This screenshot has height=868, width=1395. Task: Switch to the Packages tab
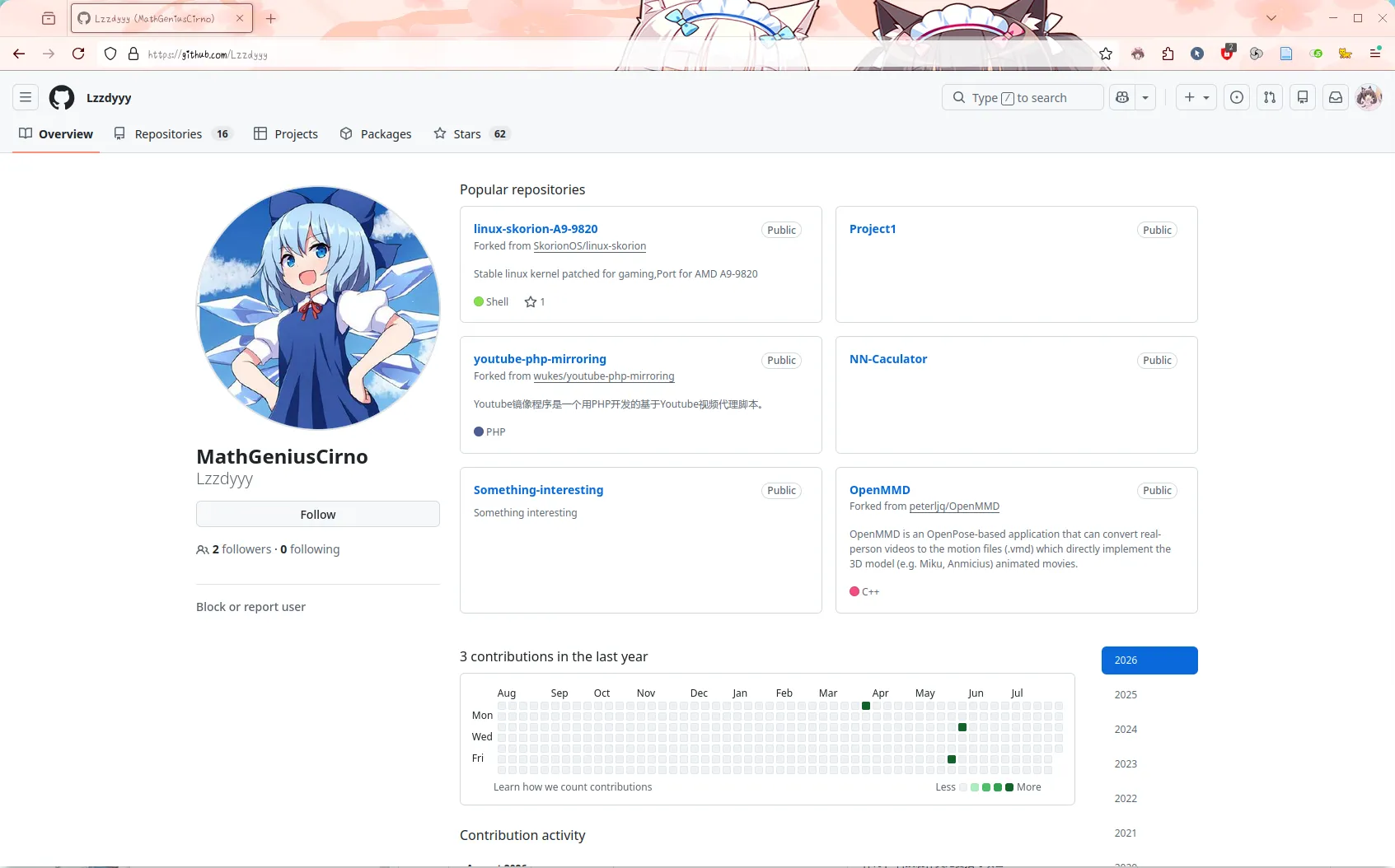point(376,134)
